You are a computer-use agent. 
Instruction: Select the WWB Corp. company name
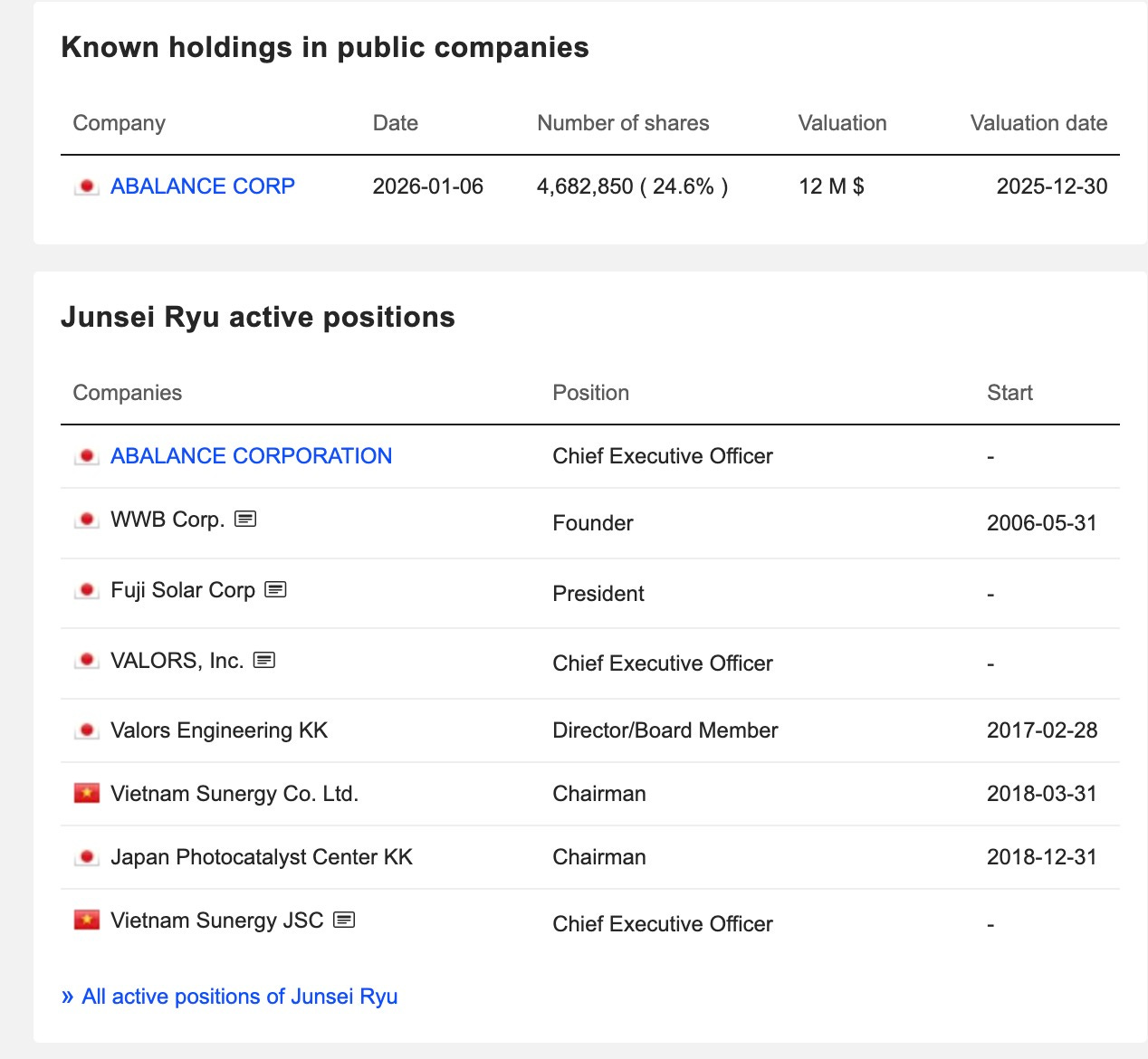[167, 520]
